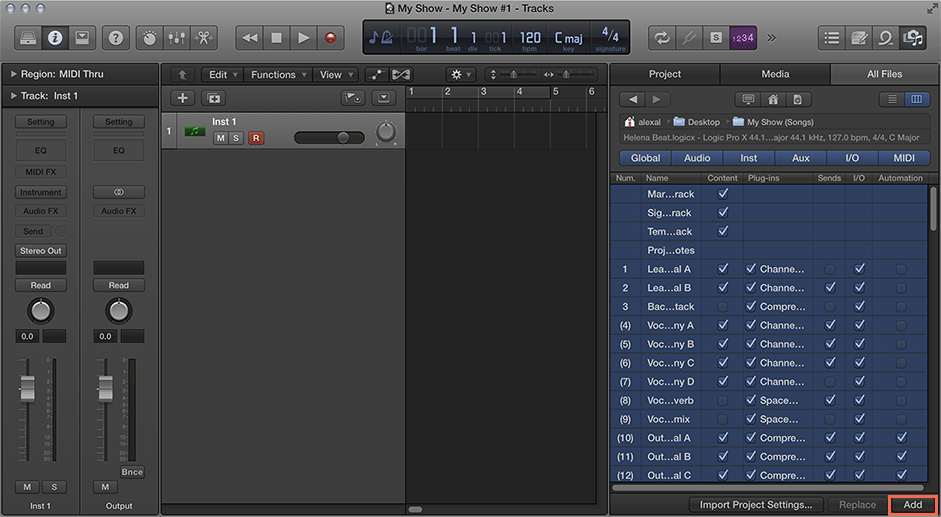
Task: Open the Browsers media button
Action: pyautogui.click(x=913, y=38)
